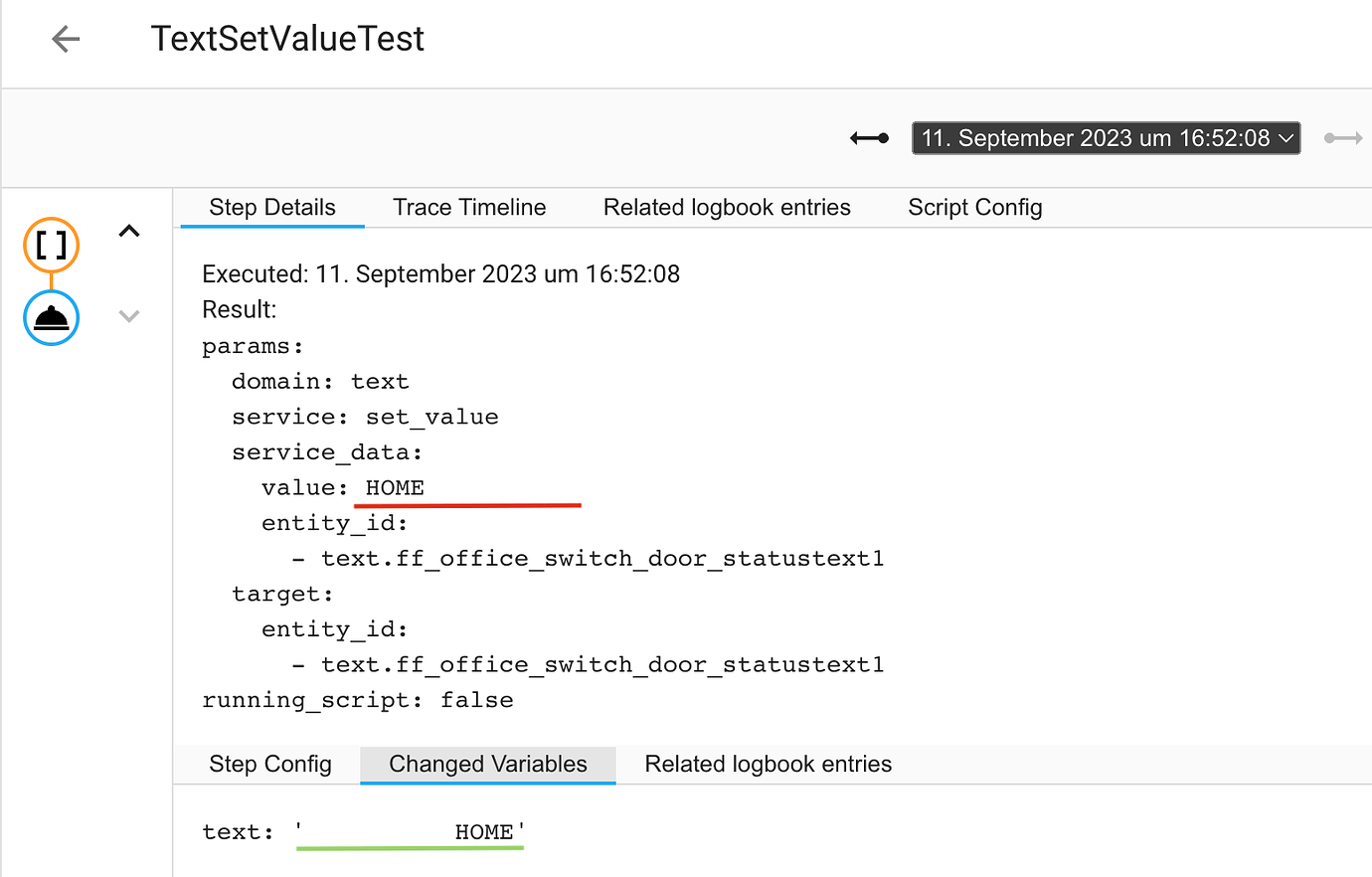Select the Step Config tab

point(270,764)
